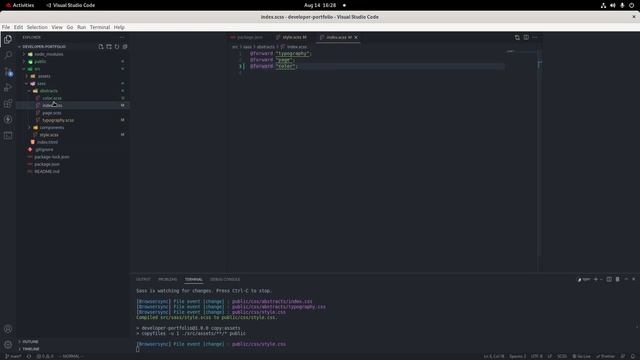640x360 pixels.
Task: Open the Search view in the activity bar
Action: click(8, 56)
